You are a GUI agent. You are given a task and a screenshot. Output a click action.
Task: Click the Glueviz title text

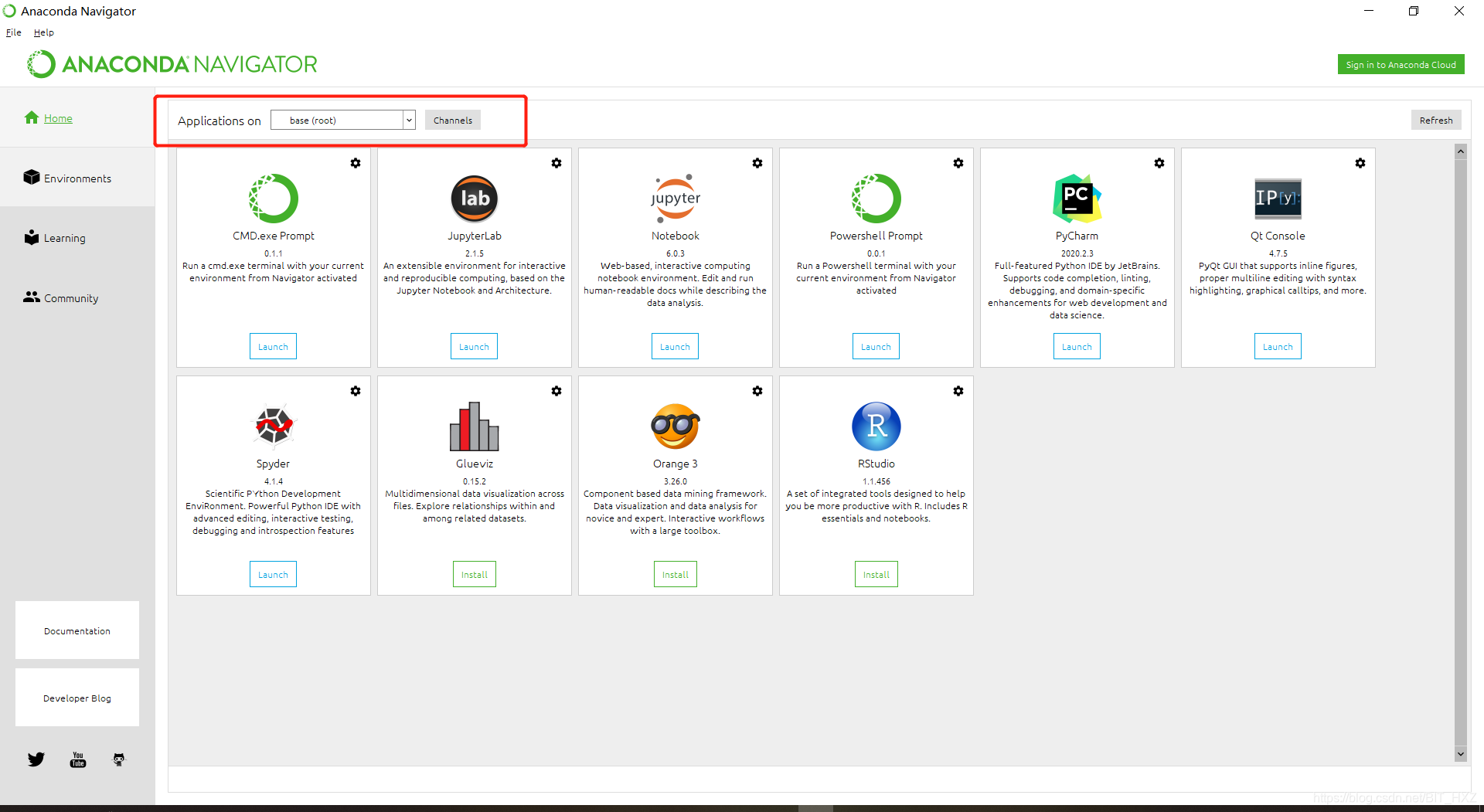[x=475, y=464]
